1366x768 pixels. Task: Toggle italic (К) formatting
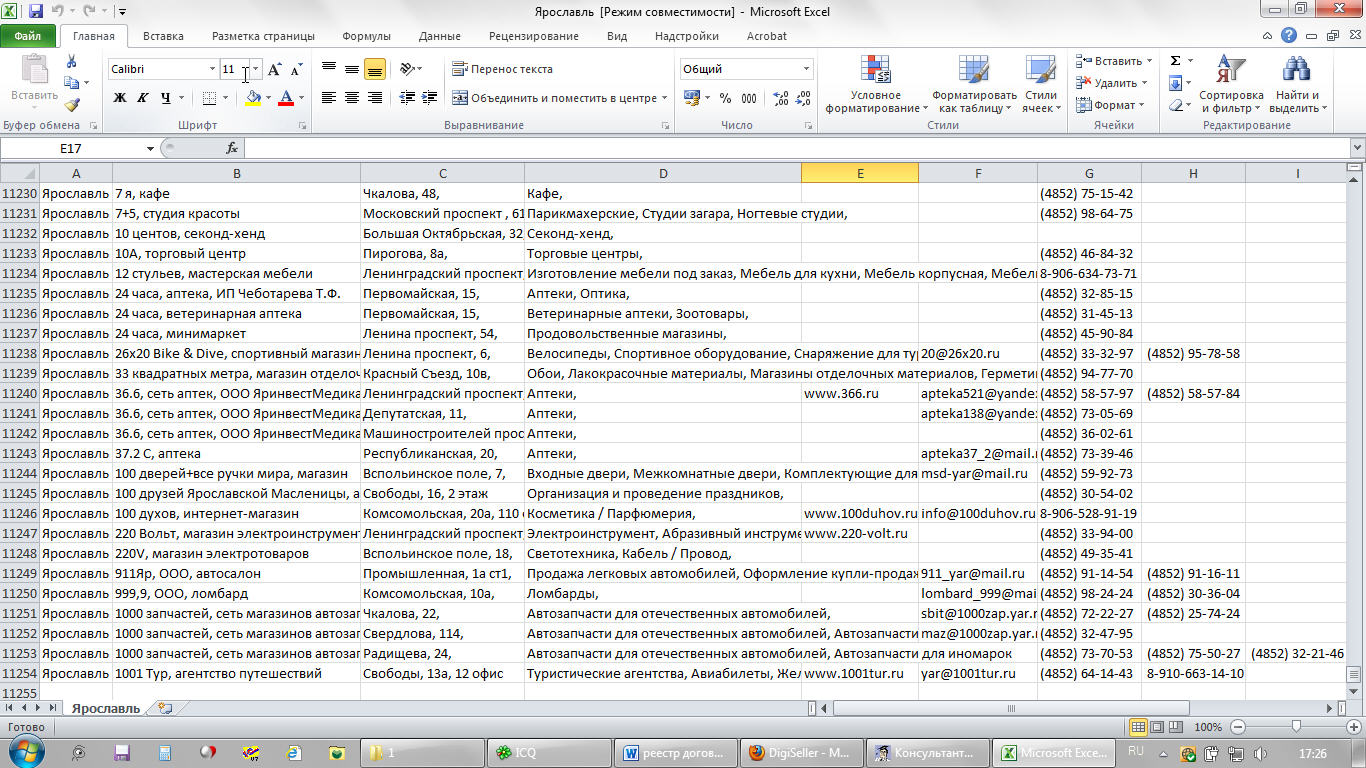pyautogui.click(x=142, y=98)
